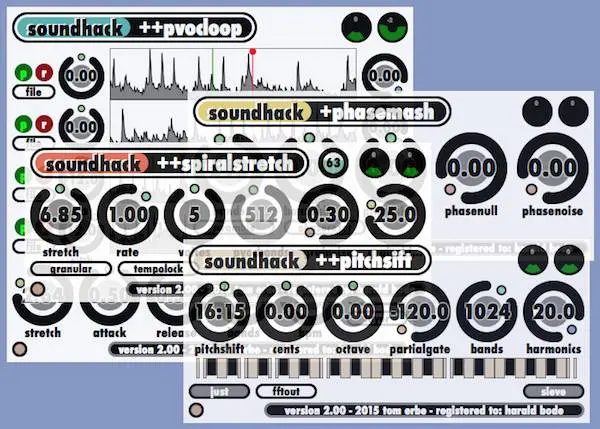Toggle the 'granular' button in spiralstretch
This screenshot has height=429, width=600.
71,269
